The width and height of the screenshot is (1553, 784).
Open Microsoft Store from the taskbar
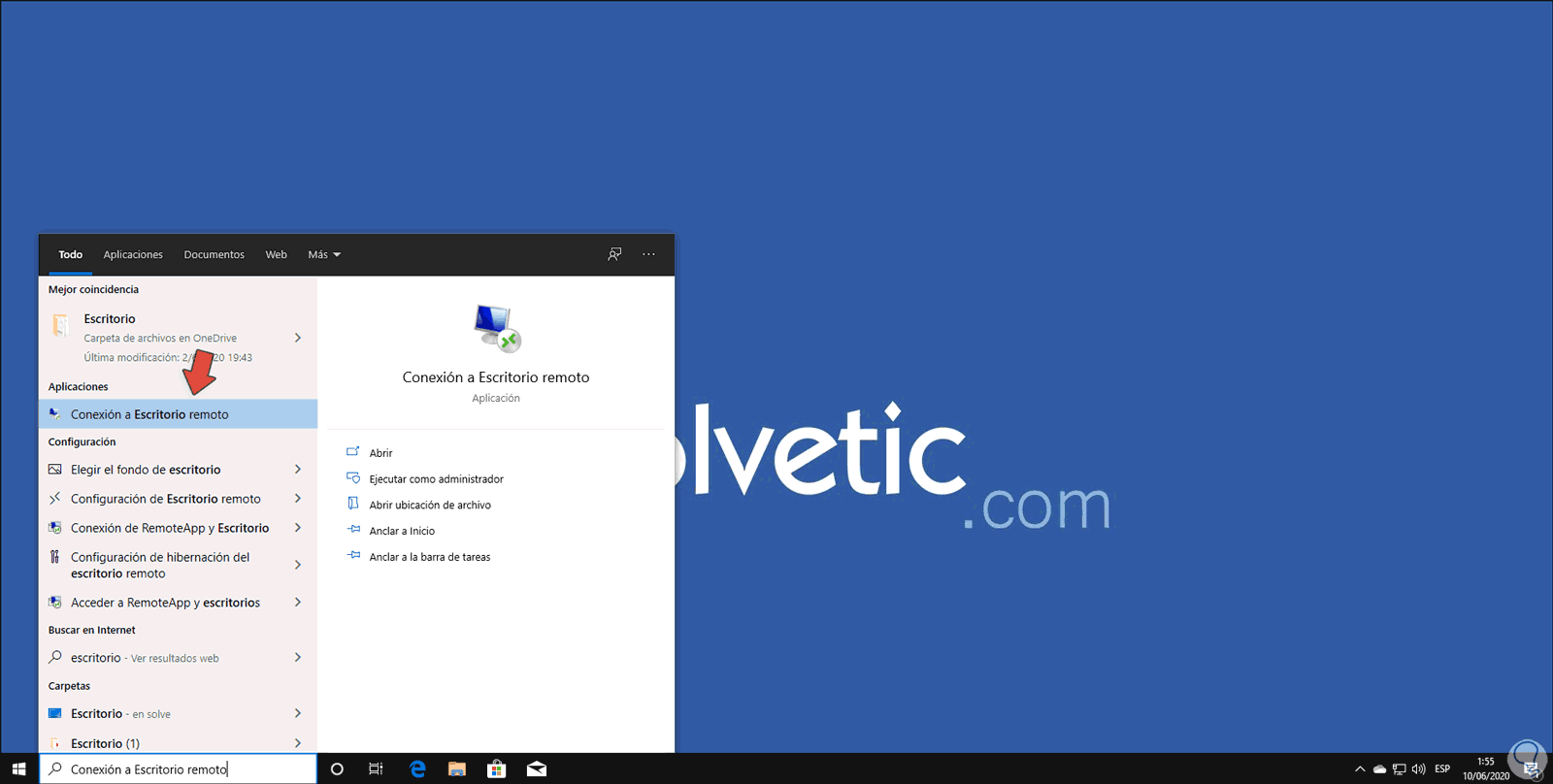497,768
